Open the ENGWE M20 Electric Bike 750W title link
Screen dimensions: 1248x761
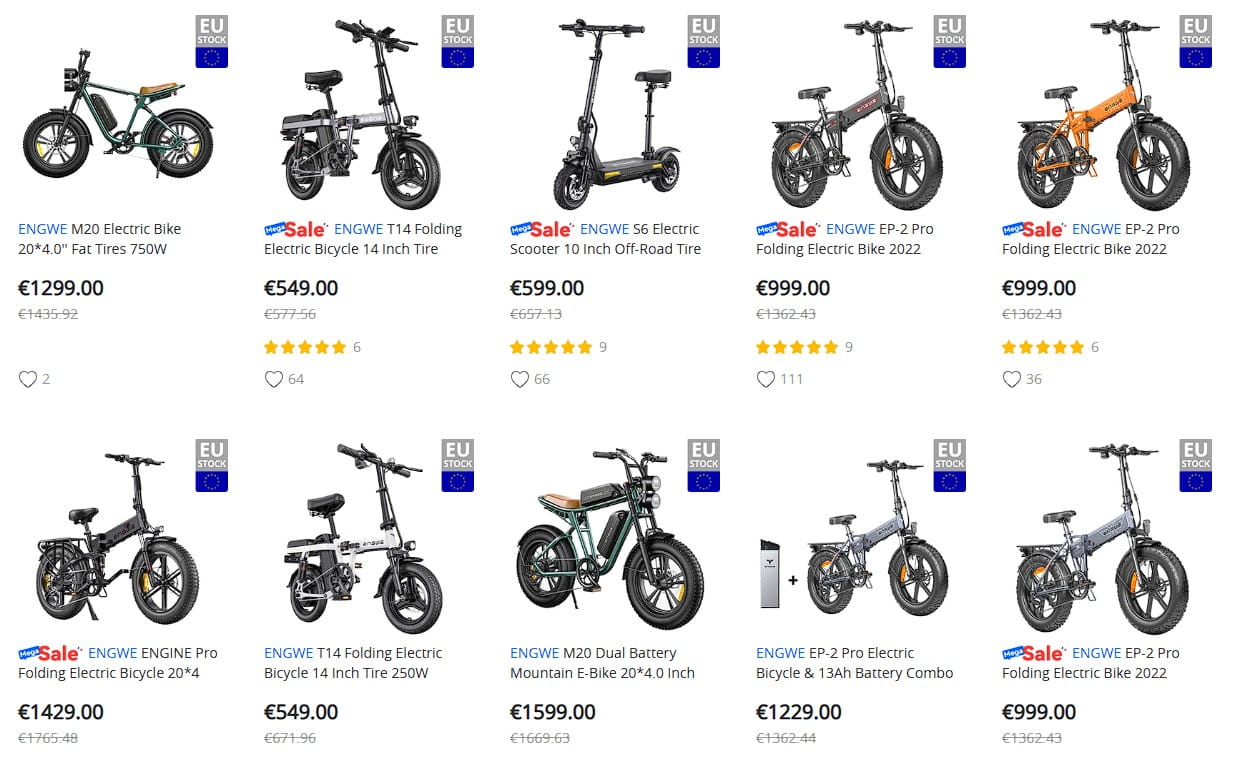point(100,239)
